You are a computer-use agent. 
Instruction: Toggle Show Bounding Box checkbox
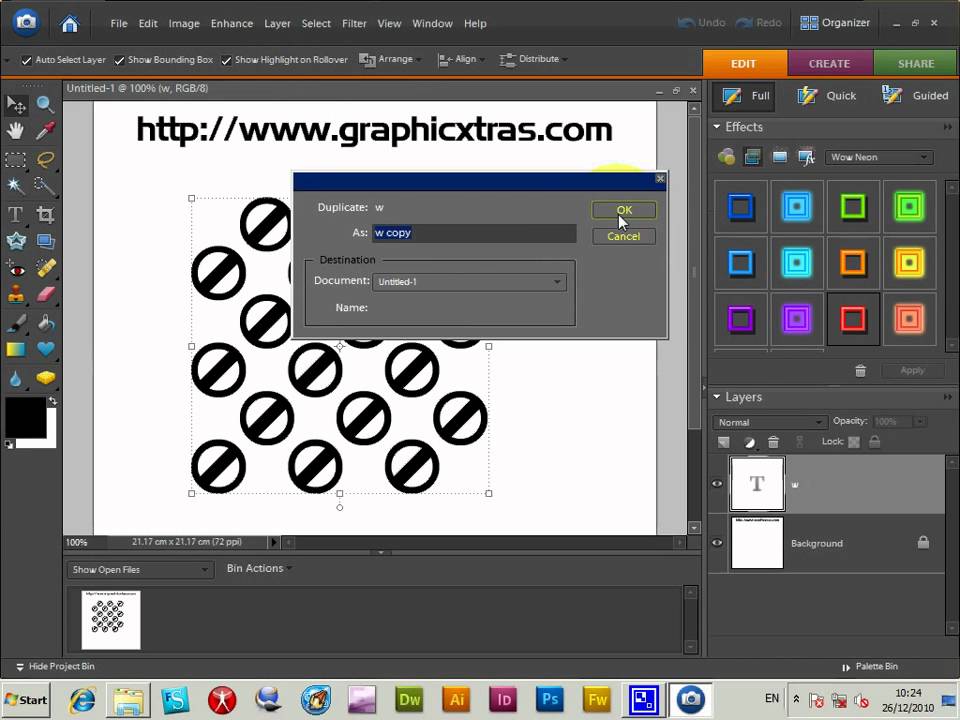(119, 60)
